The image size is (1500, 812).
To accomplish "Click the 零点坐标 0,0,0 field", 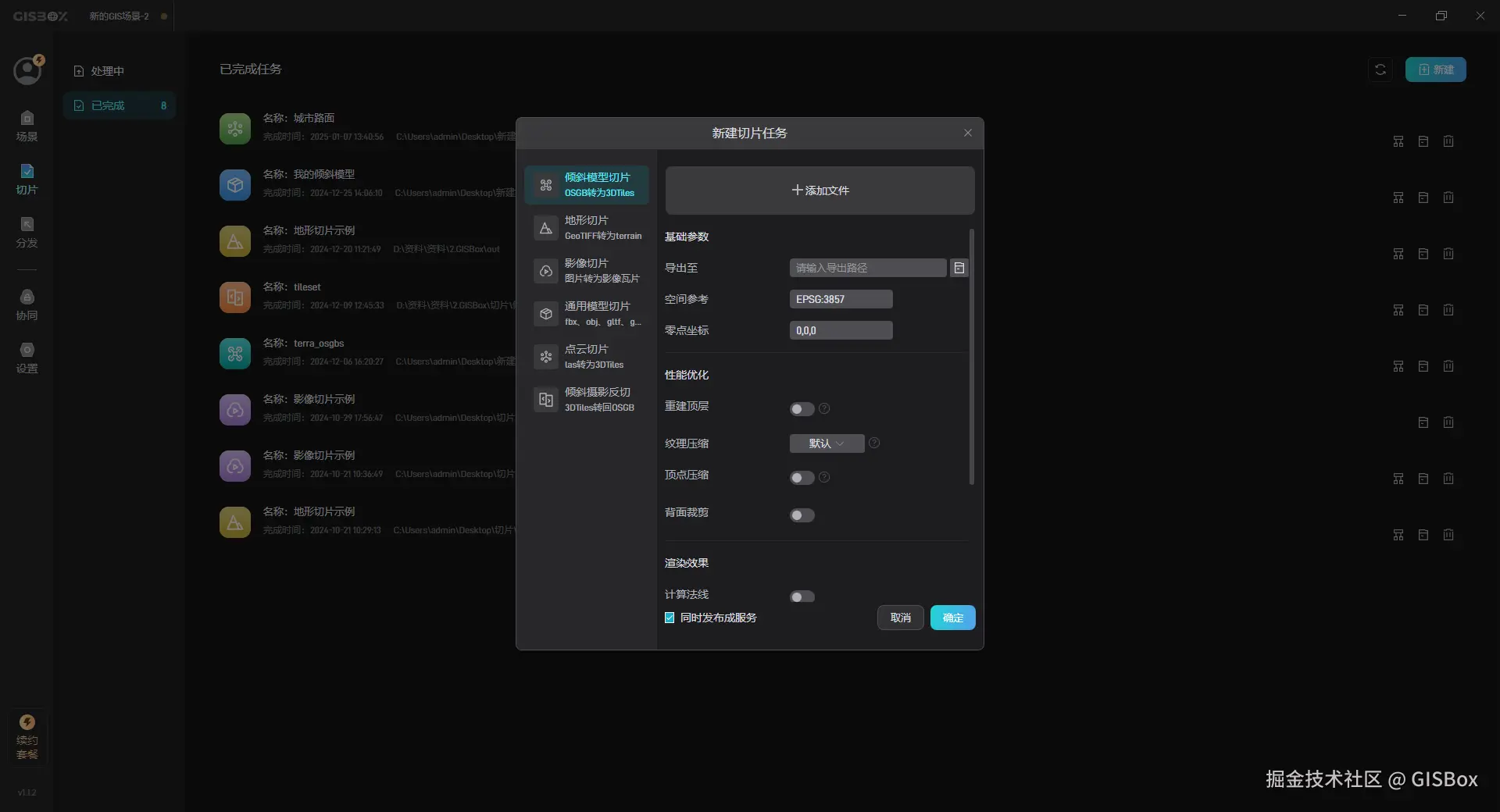I will 841,330.
